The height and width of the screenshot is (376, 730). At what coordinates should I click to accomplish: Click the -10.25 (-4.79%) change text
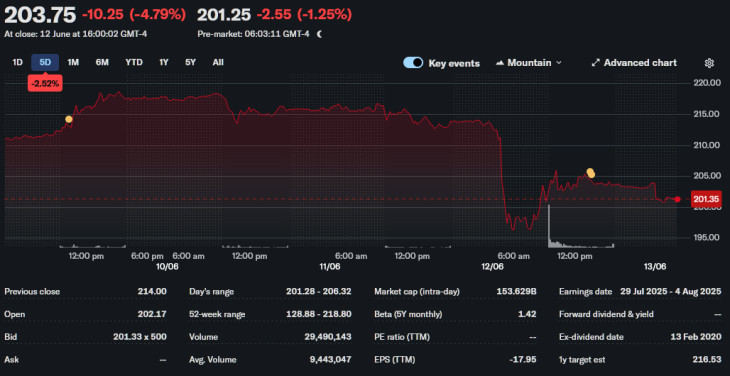pyautogui.click(x=134, y=15)
